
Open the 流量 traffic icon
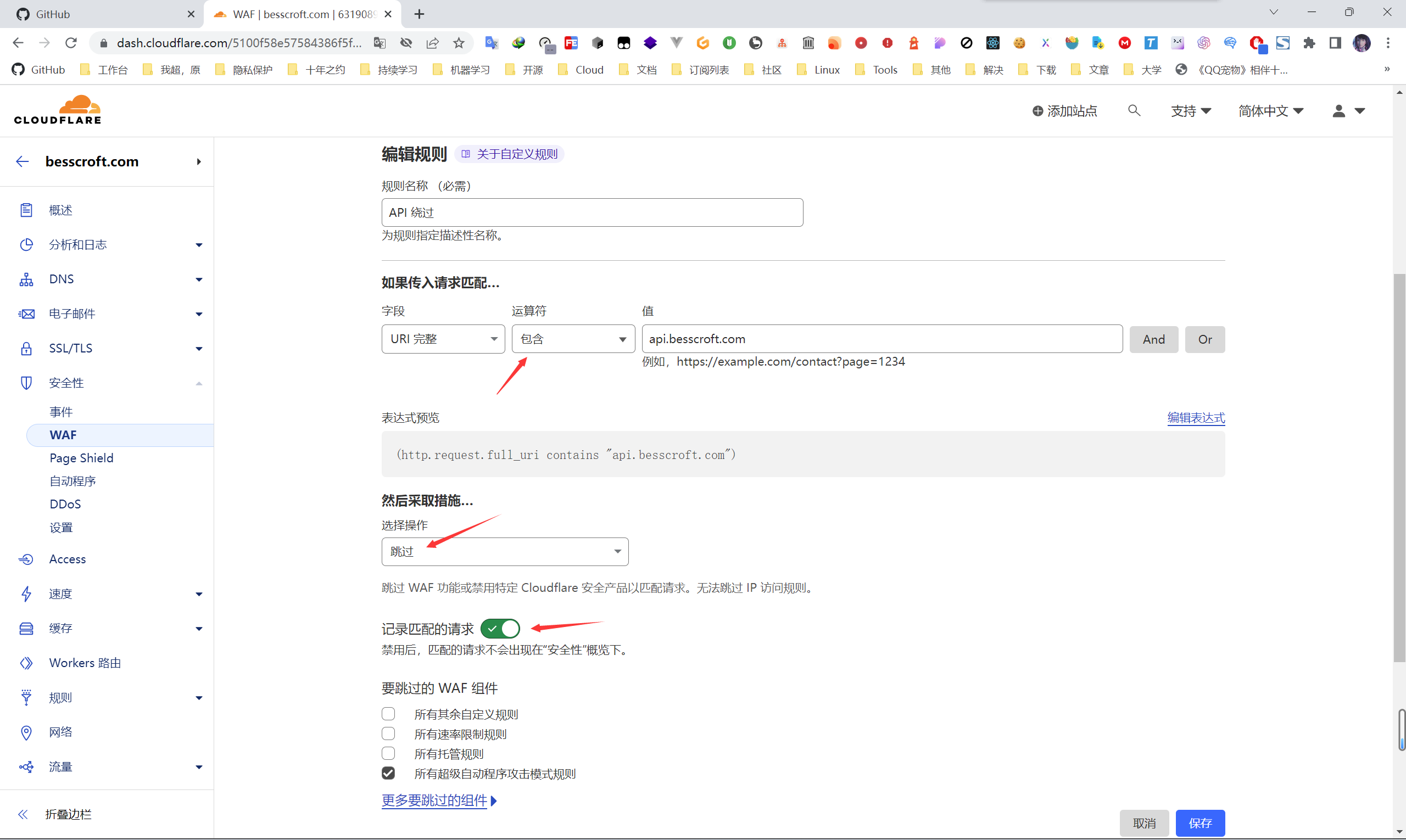tap(26, 767)
